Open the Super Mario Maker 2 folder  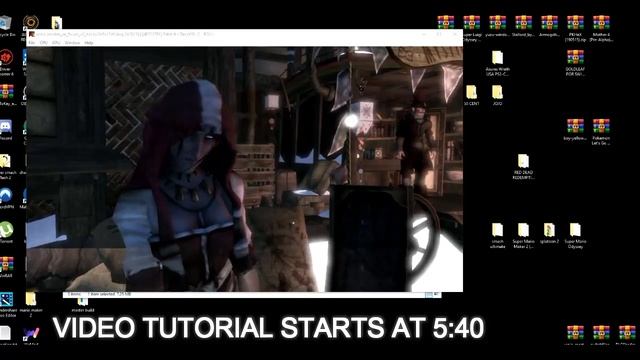coord(523,236)
